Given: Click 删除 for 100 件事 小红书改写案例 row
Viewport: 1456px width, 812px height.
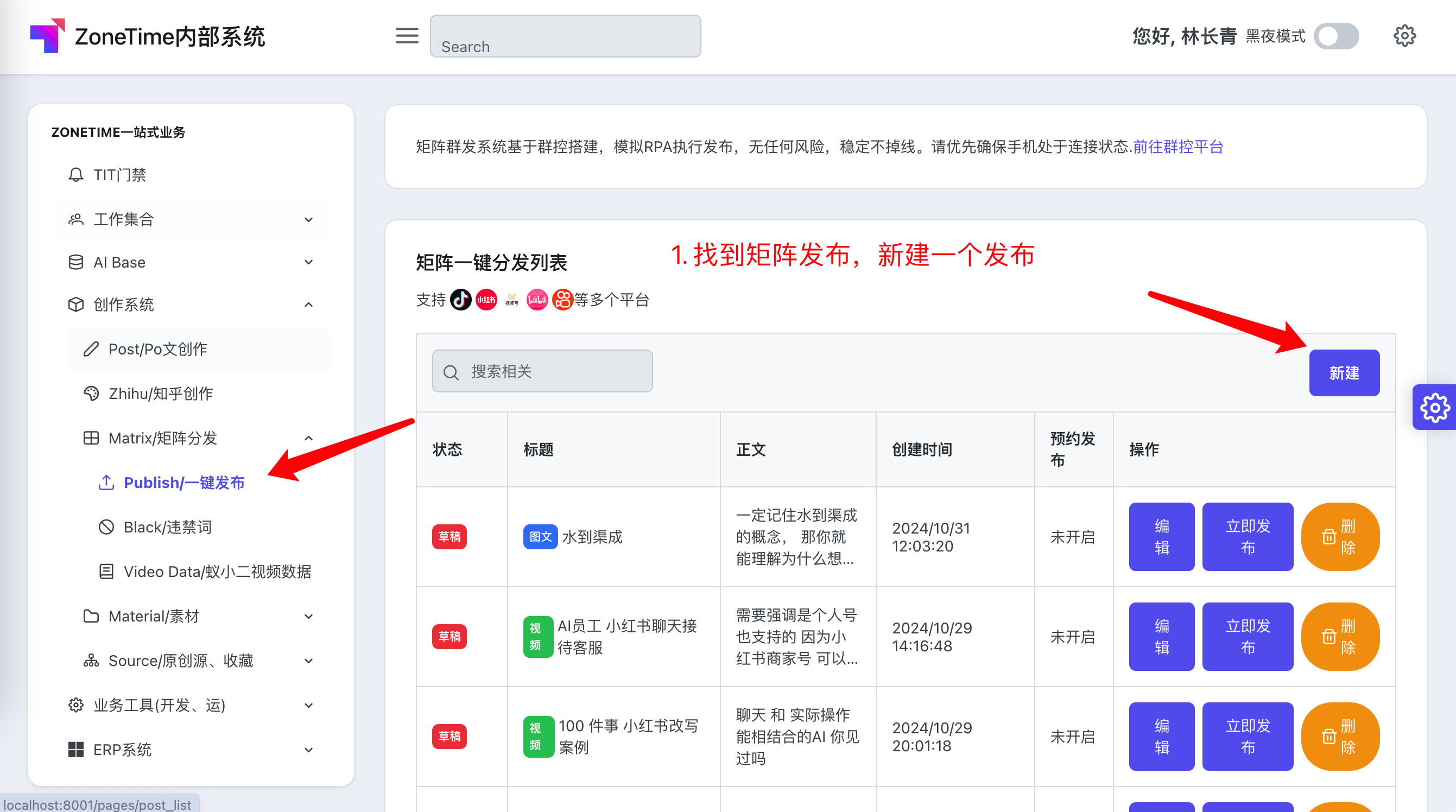Looking at the screenshot, I should pos(1340,737).
